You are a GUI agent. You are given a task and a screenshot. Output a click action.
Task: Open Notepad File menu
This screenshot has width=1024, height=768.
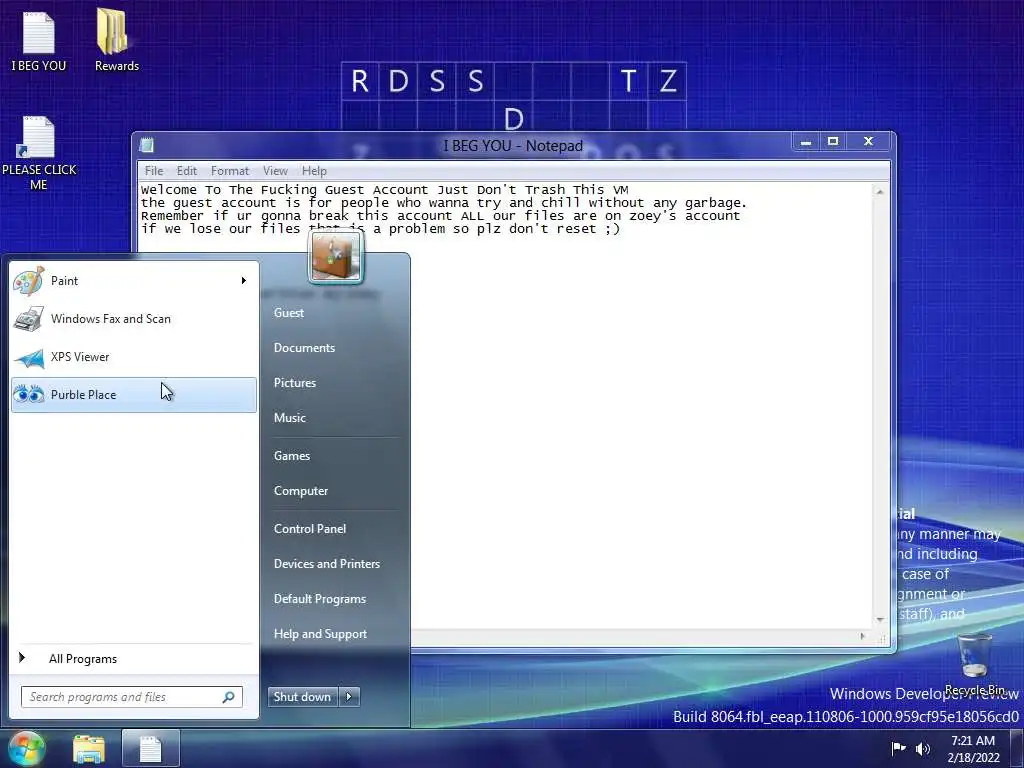[154, 170]
